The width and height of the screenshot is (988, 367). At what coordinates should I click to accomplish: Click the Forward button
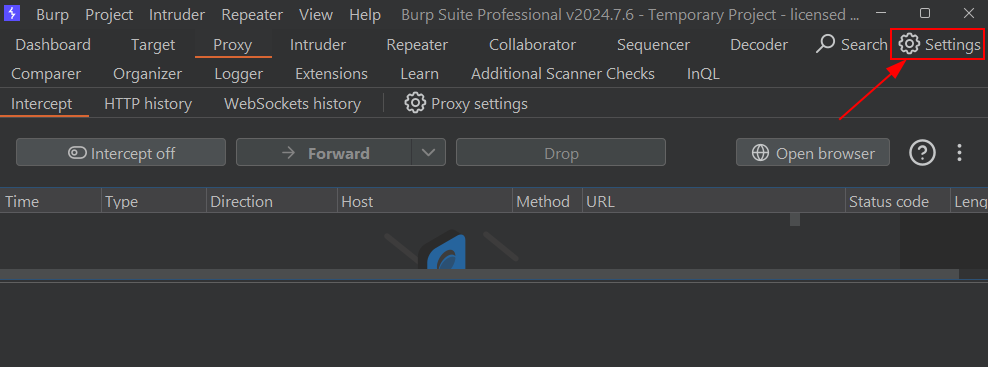point(324,153)
